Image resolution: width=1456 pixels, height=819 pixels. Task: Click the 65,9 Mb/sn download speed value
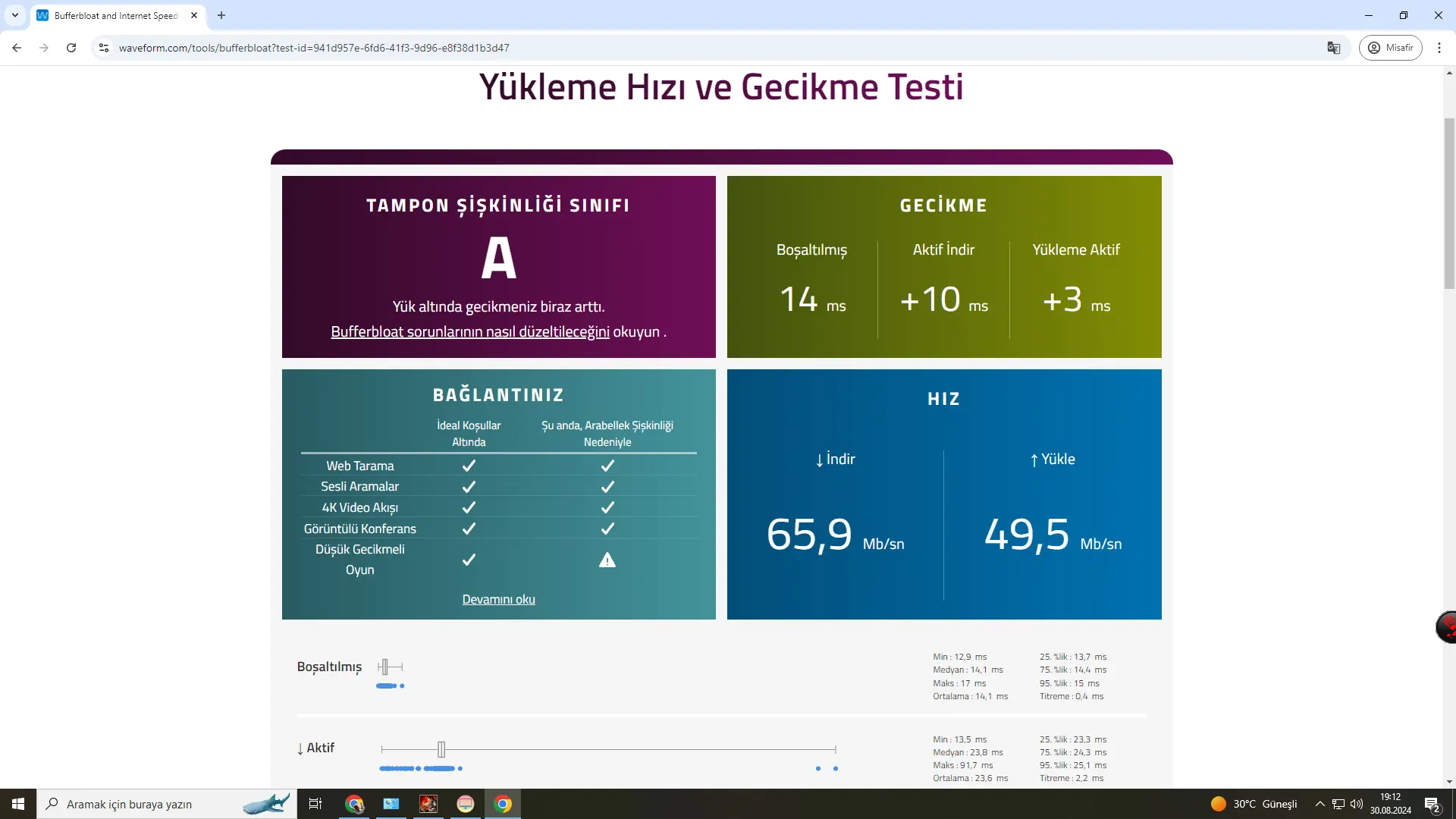coord(835,535)
